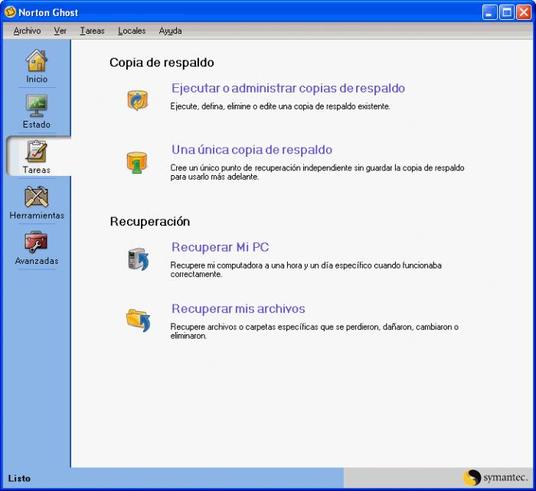
Task: Open the Tareas menu in menu bar
Action: pyautogui.click(x=92, y=31)
